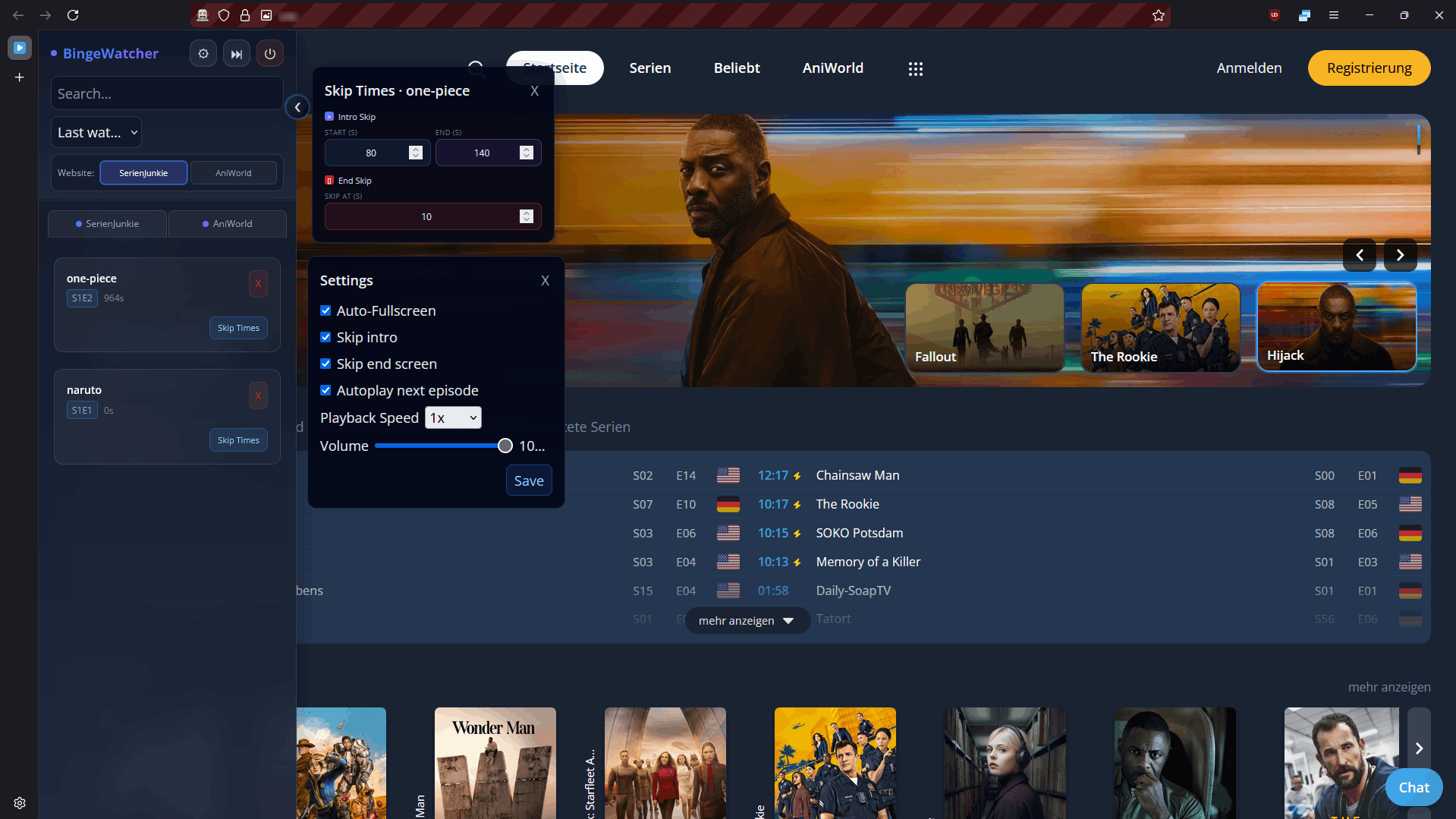
Task: Toggle the Intro Skip switch in Skip Times
Action: pyautogui.click(x=329, y=116)
